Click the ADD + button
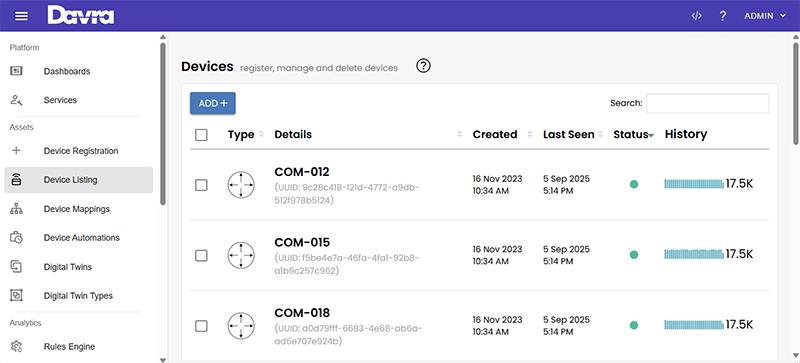 pyautogui.click(x=213, y=103)
